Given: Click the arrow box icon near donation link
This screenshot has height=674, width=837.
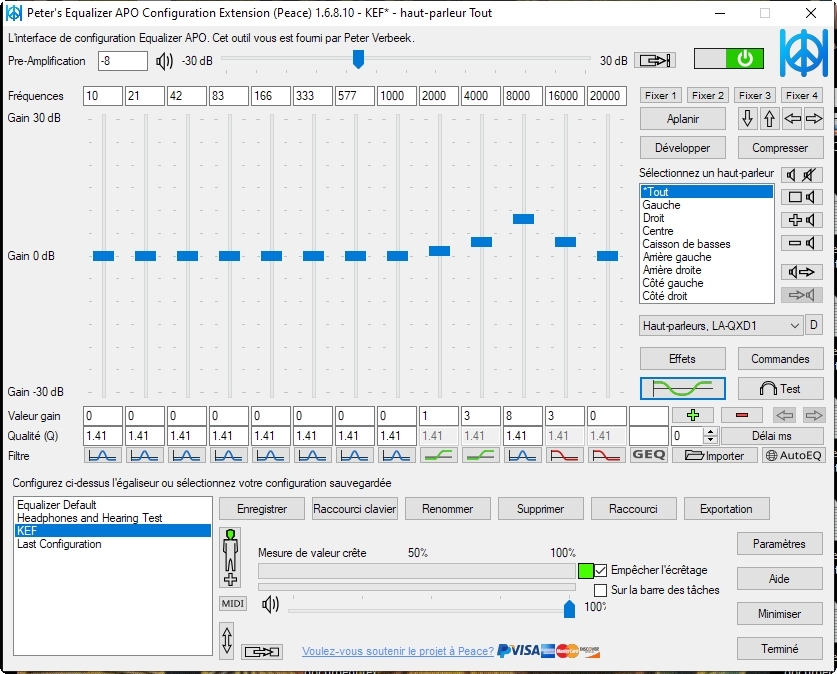Looking at the screenshot, I should point(262,652).
